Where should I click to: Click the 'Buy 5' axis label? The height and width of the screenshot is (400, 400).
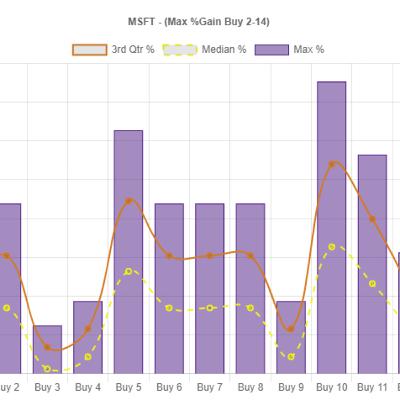129,388
